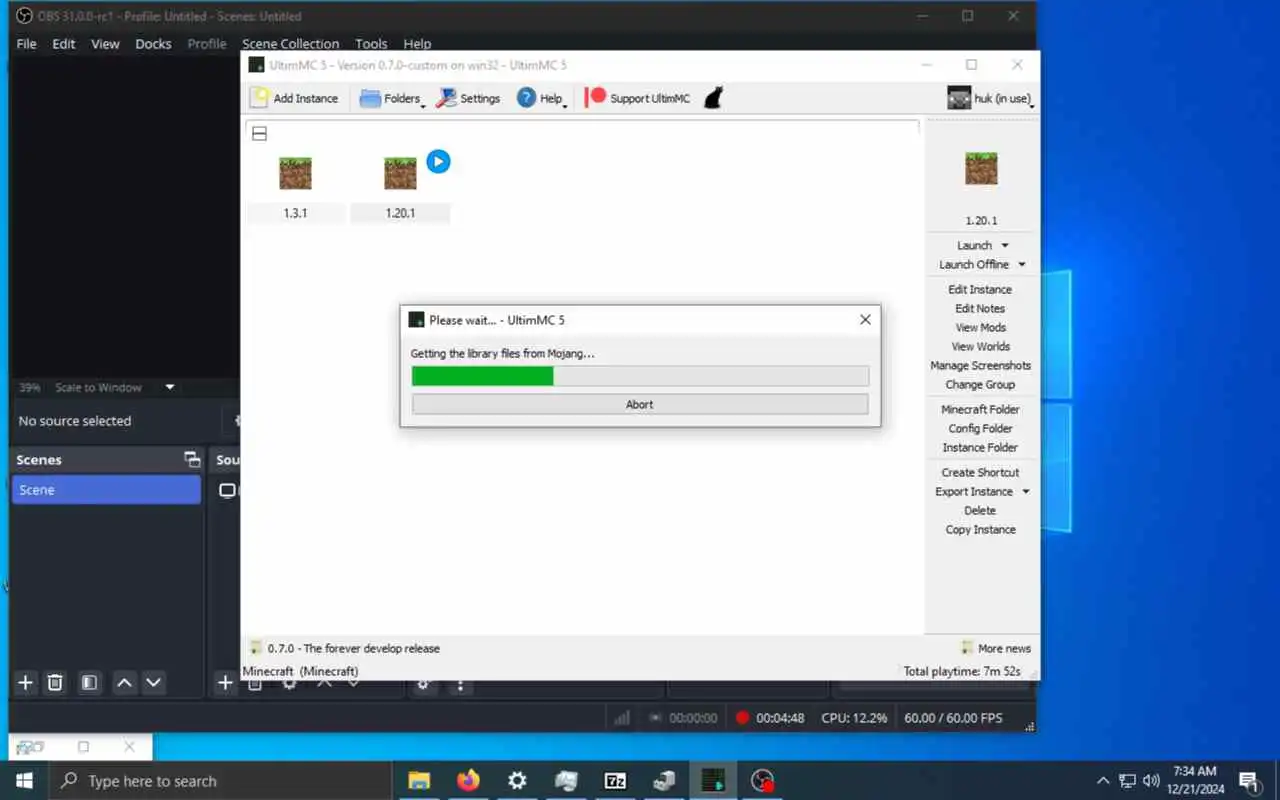This screenshot has width=1280, height=800.
Task: Click Create Shortcut
Action: pos(980,472)
